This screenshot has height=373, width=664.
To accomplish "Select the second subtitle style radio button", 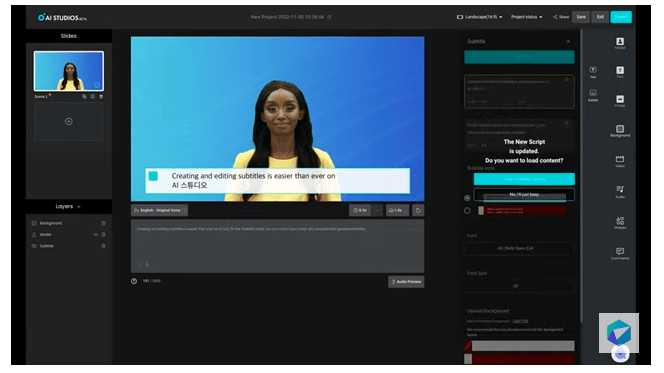I will pos(467,210).
